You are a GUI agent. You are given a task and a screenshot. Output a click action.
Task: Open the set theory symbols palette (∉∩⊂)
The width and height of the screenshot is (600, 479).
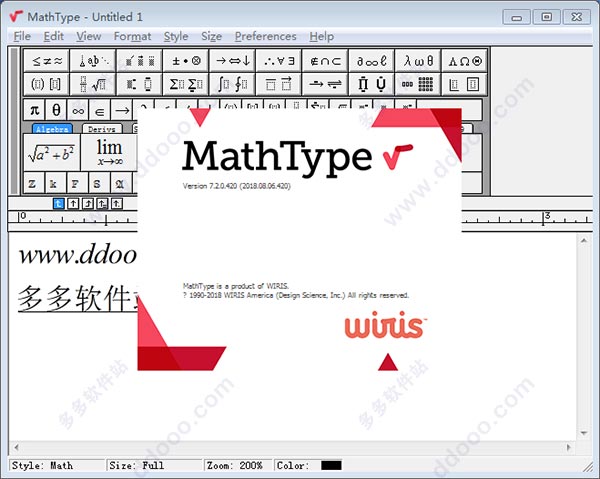point(325,60)
